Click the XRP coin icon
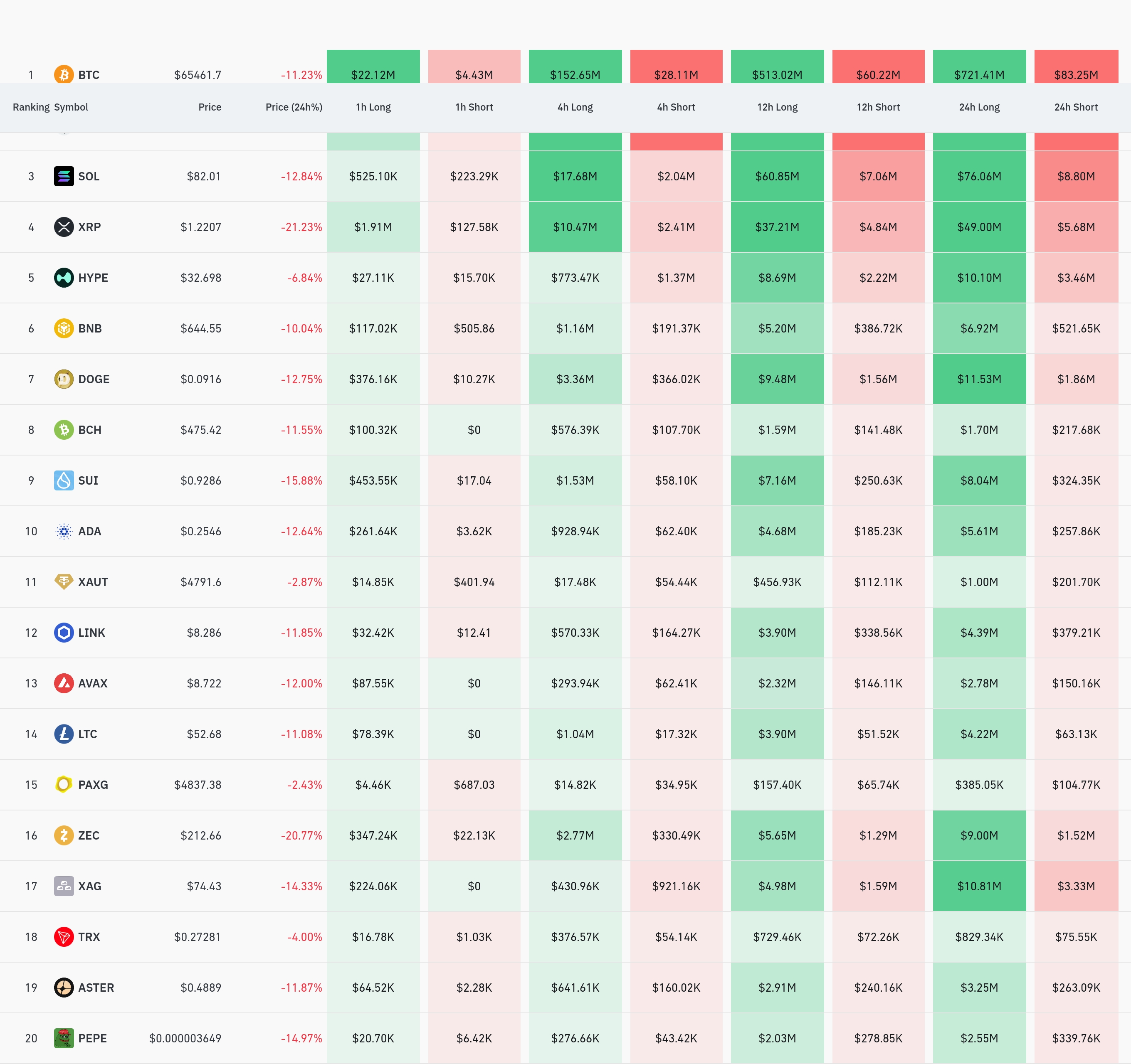 tap(64, 227)
